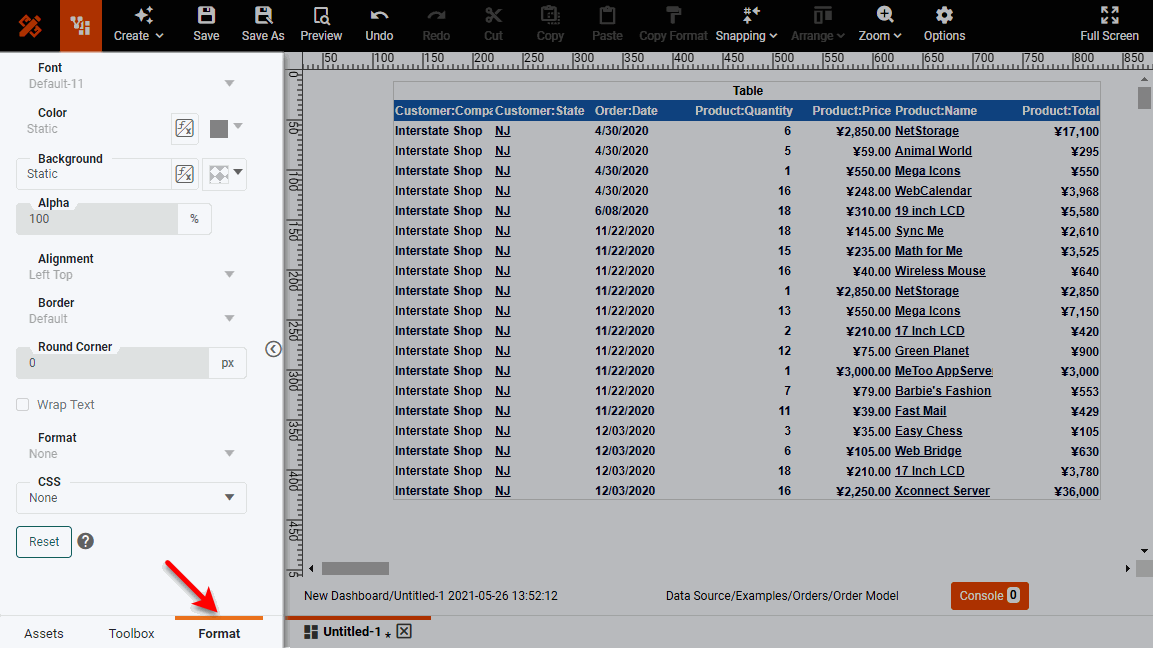Click the Undo icon
1153x648 pixels.
[x=379, y=24]
